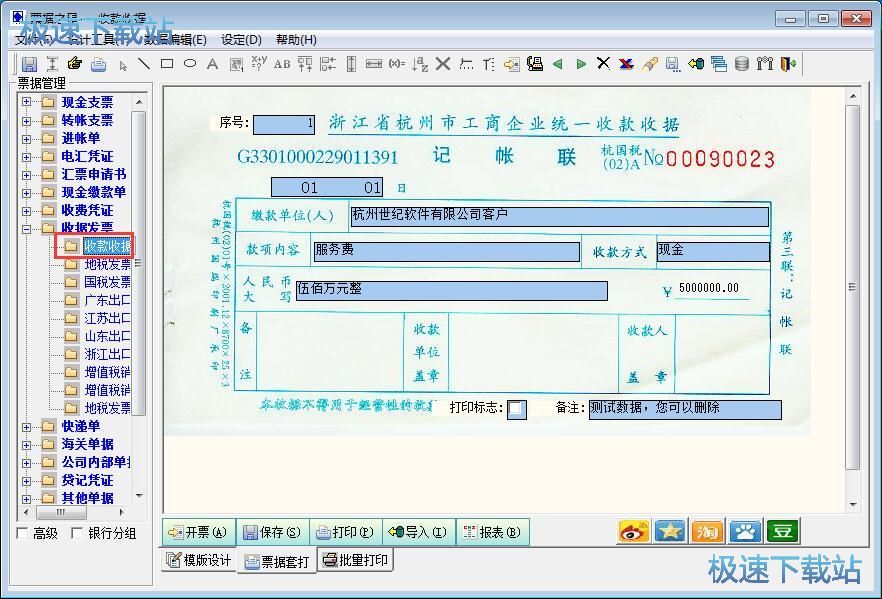
Task: Select the rectangle drawing tool
Action: [x=167, y=64]
